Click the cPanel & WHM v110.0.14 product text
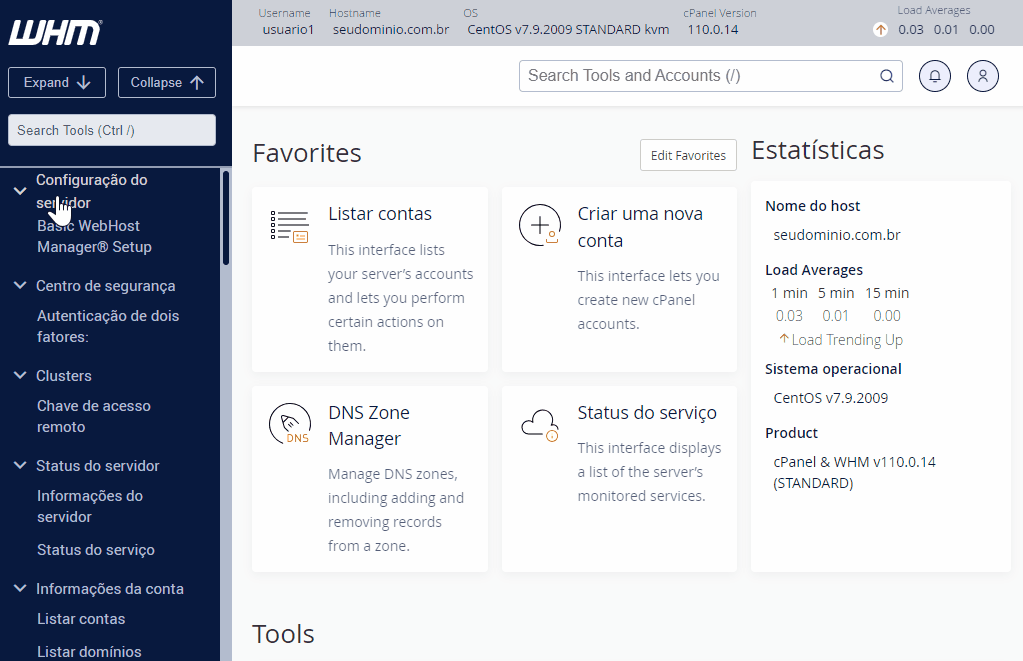Screen dimensions: 1023x661 pyautogui.click(x=855, y=472)
